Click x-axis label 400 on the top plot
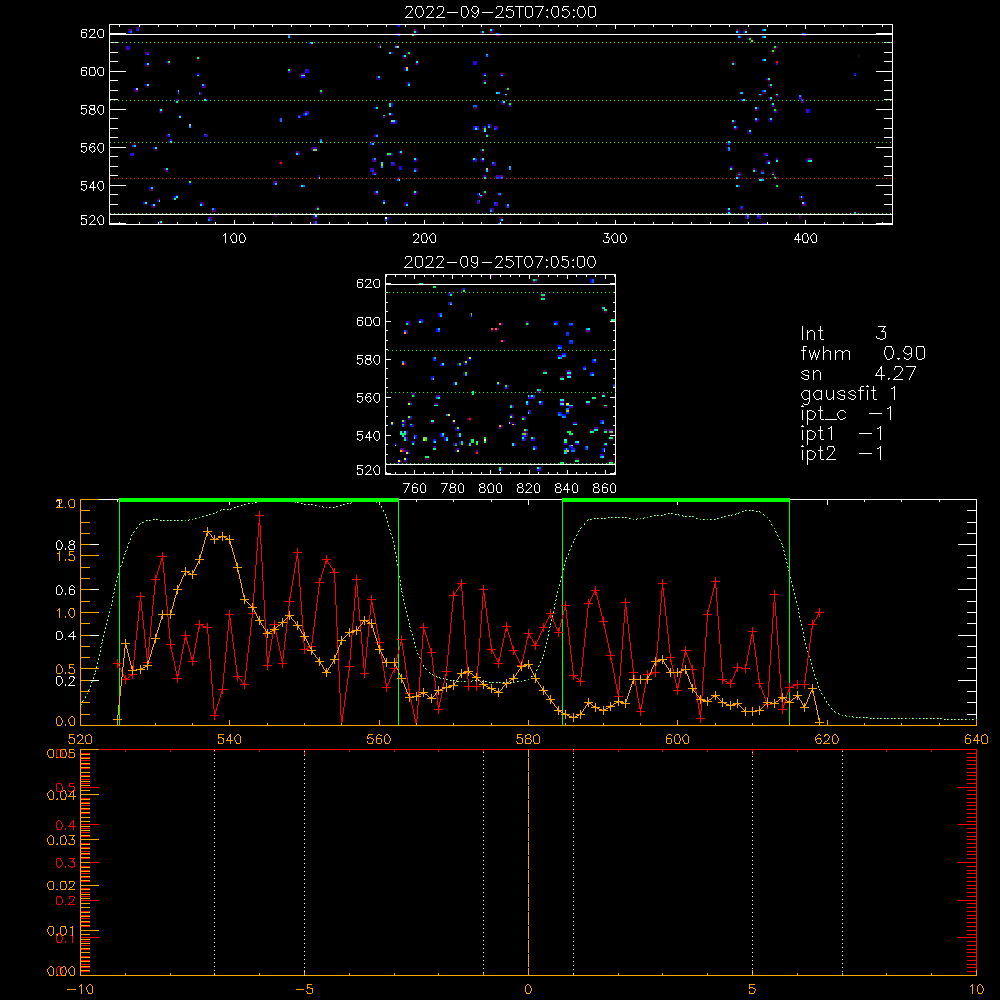 pos(805,239)
